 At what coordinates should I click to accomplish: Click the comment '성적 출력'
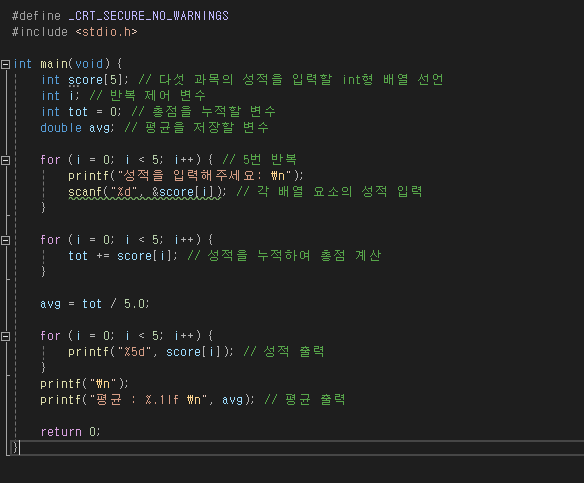[x=284, y=352]
